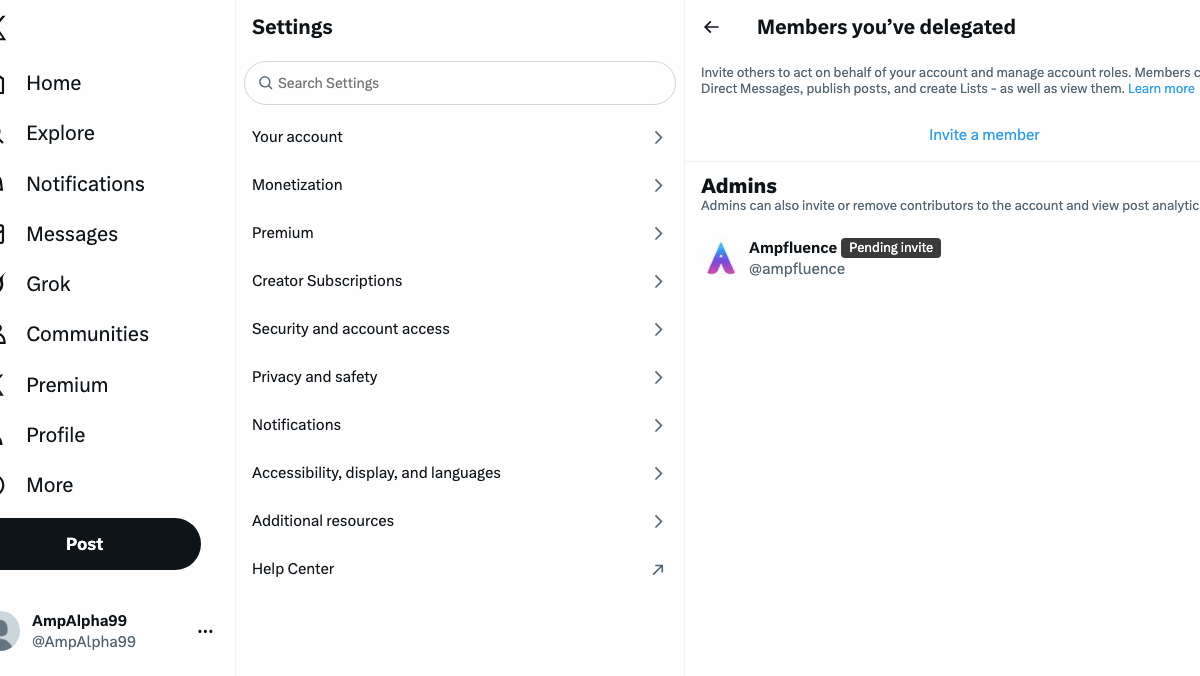Click the Ampfluence logo avatar
The height and width of the screenshot is (676, 1200).
pyautogui.click(x=721, y=258)
